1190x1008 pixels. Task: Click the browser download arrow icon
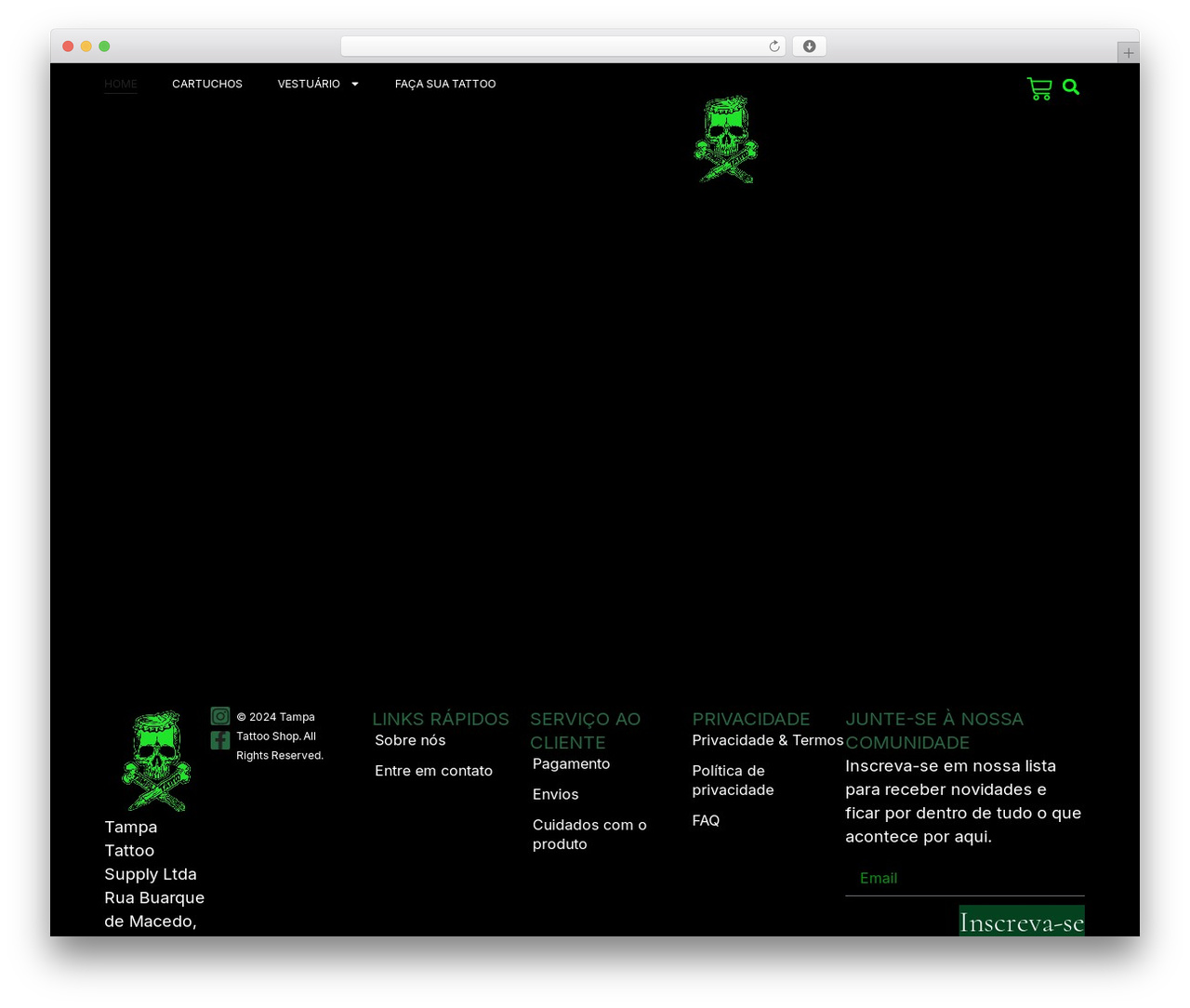[x=810, y=46]
